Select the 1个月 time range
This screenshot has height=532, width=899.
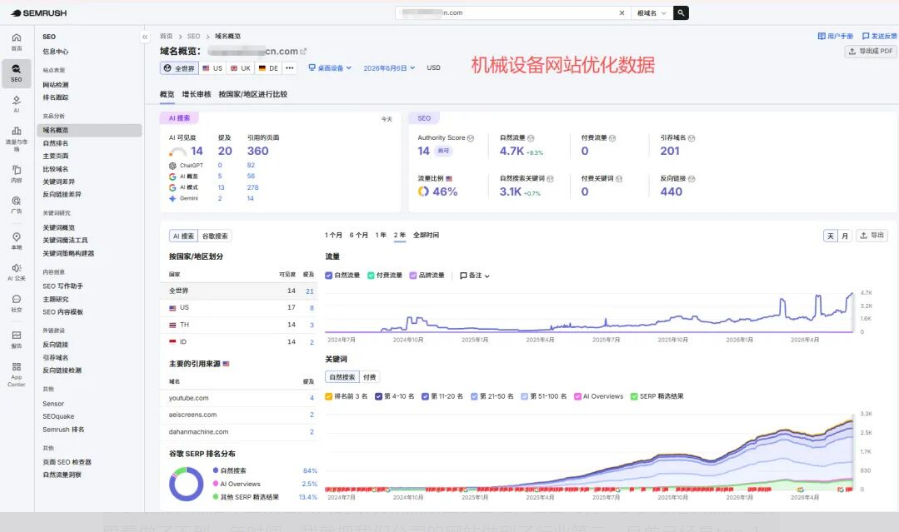(333, 235)
